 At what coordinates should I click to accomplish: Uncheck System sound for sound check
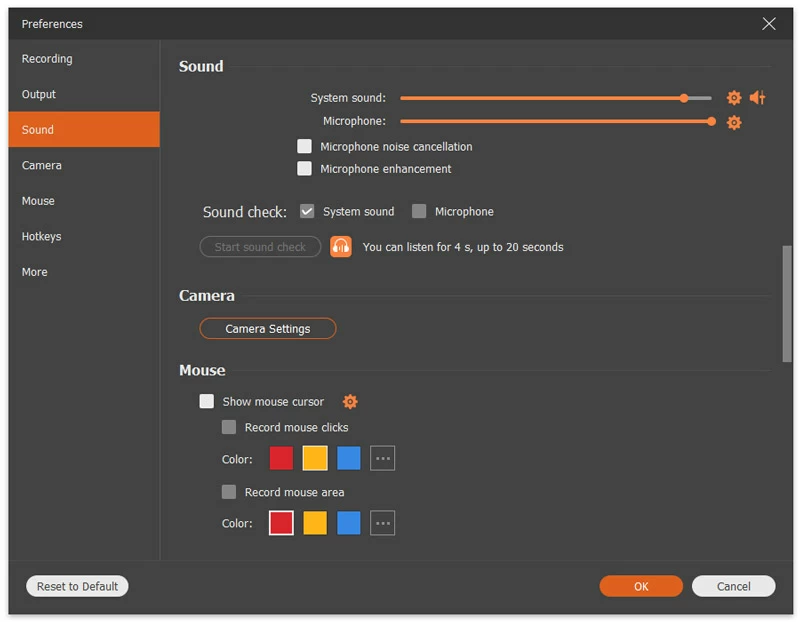pyautogui.click(x=306, y=211)
